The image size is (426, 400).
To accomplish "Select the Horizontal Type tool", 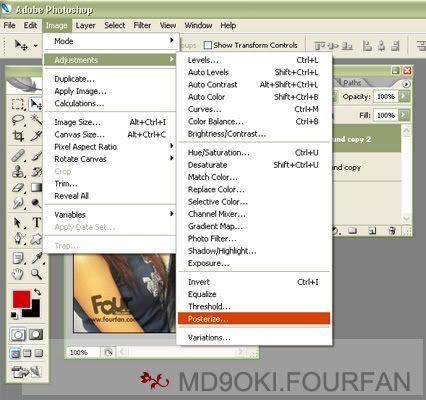I will pyautogui.click(x=37, y=222).
